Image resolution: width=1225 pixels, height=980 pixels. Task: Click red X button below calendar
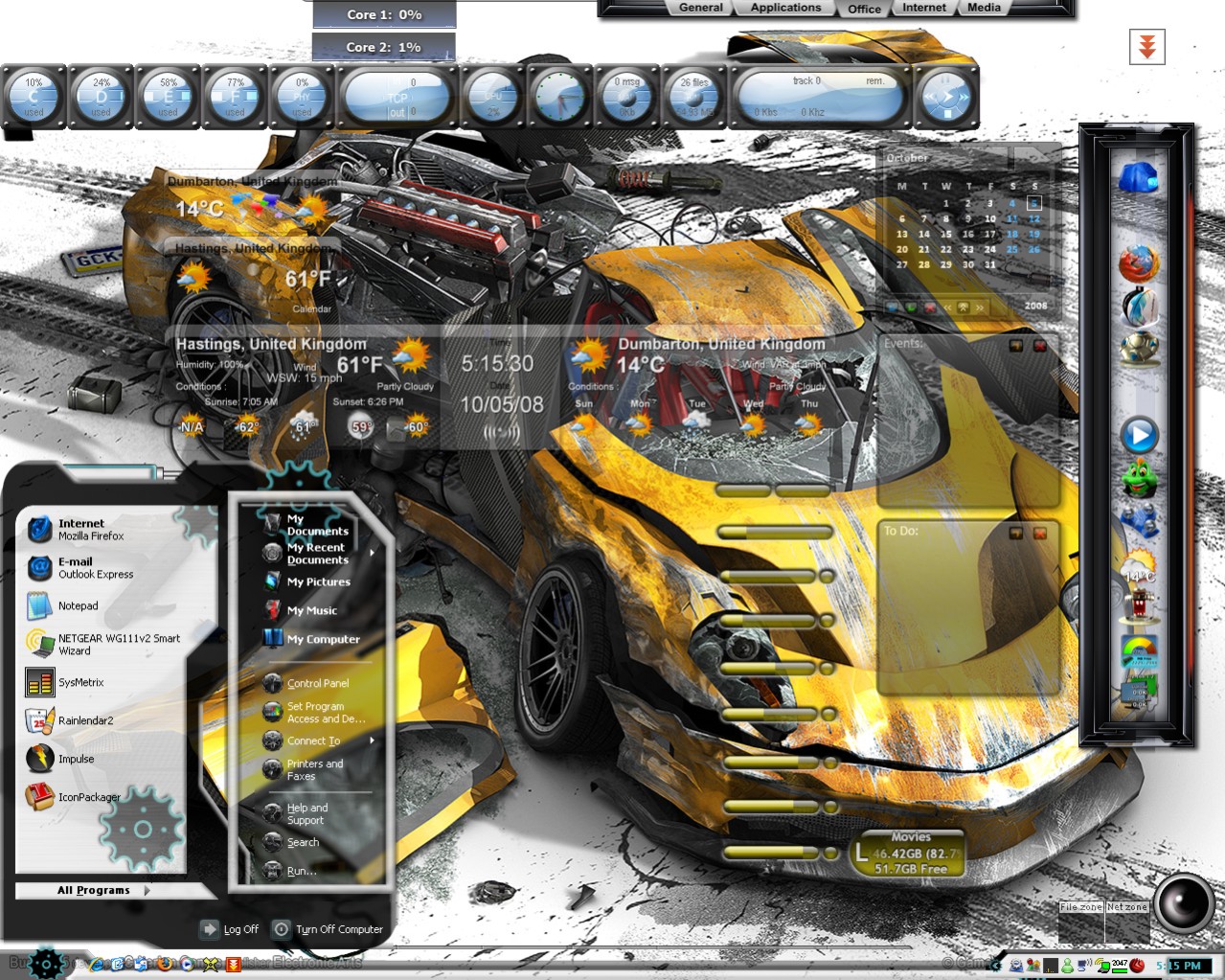[x=929, y=308]
